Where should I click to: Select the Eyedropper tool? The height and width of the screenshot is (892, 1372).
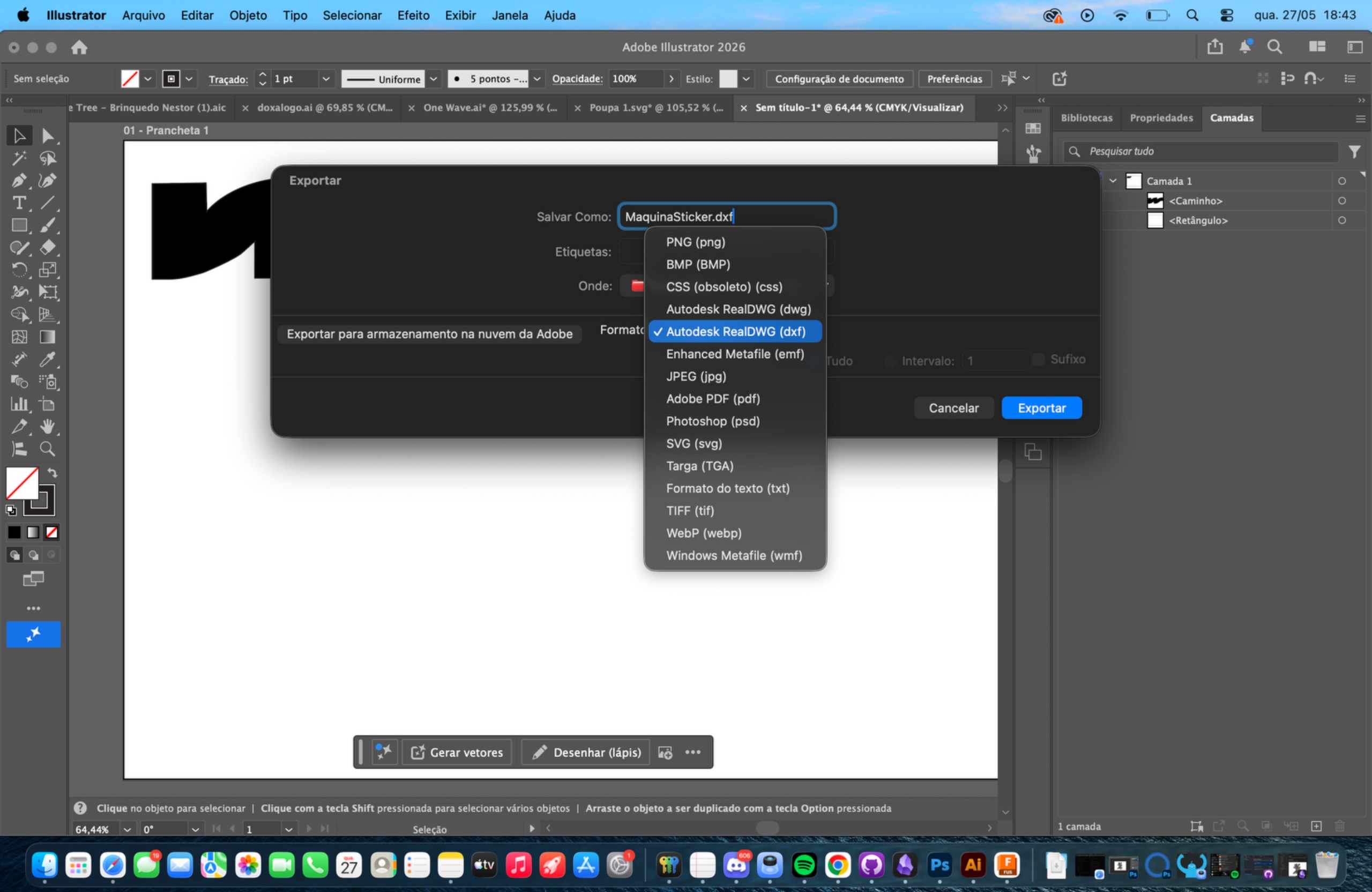[48, 359]
